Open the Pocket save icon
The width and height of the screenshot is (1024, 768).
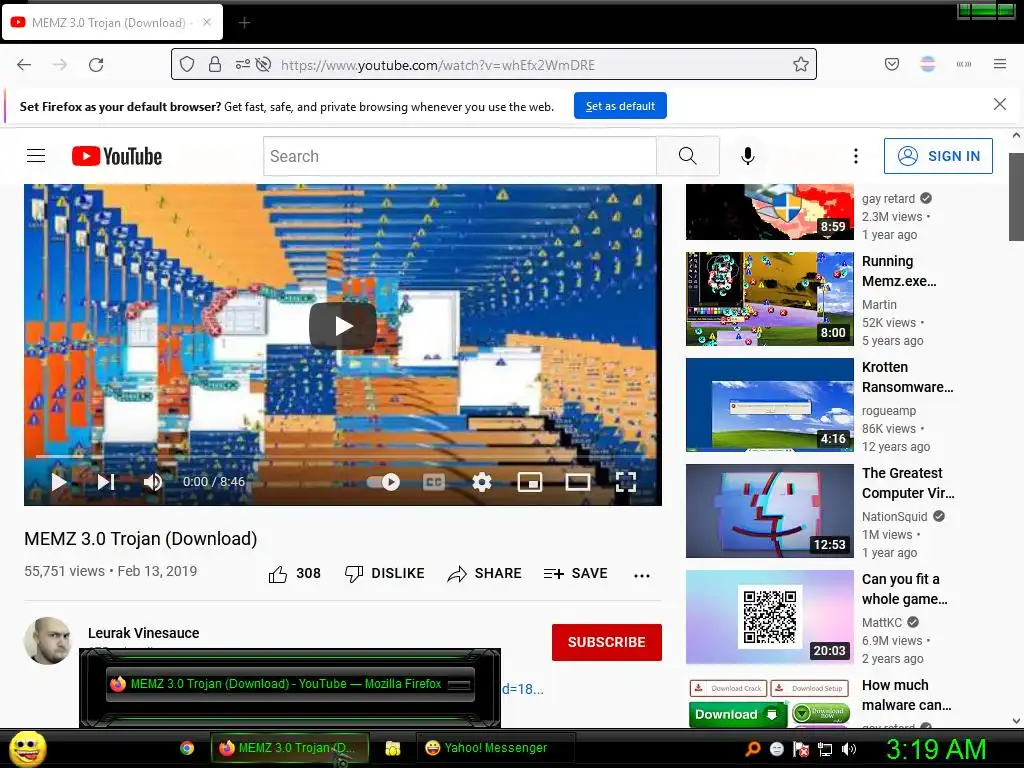pos(891,64)
